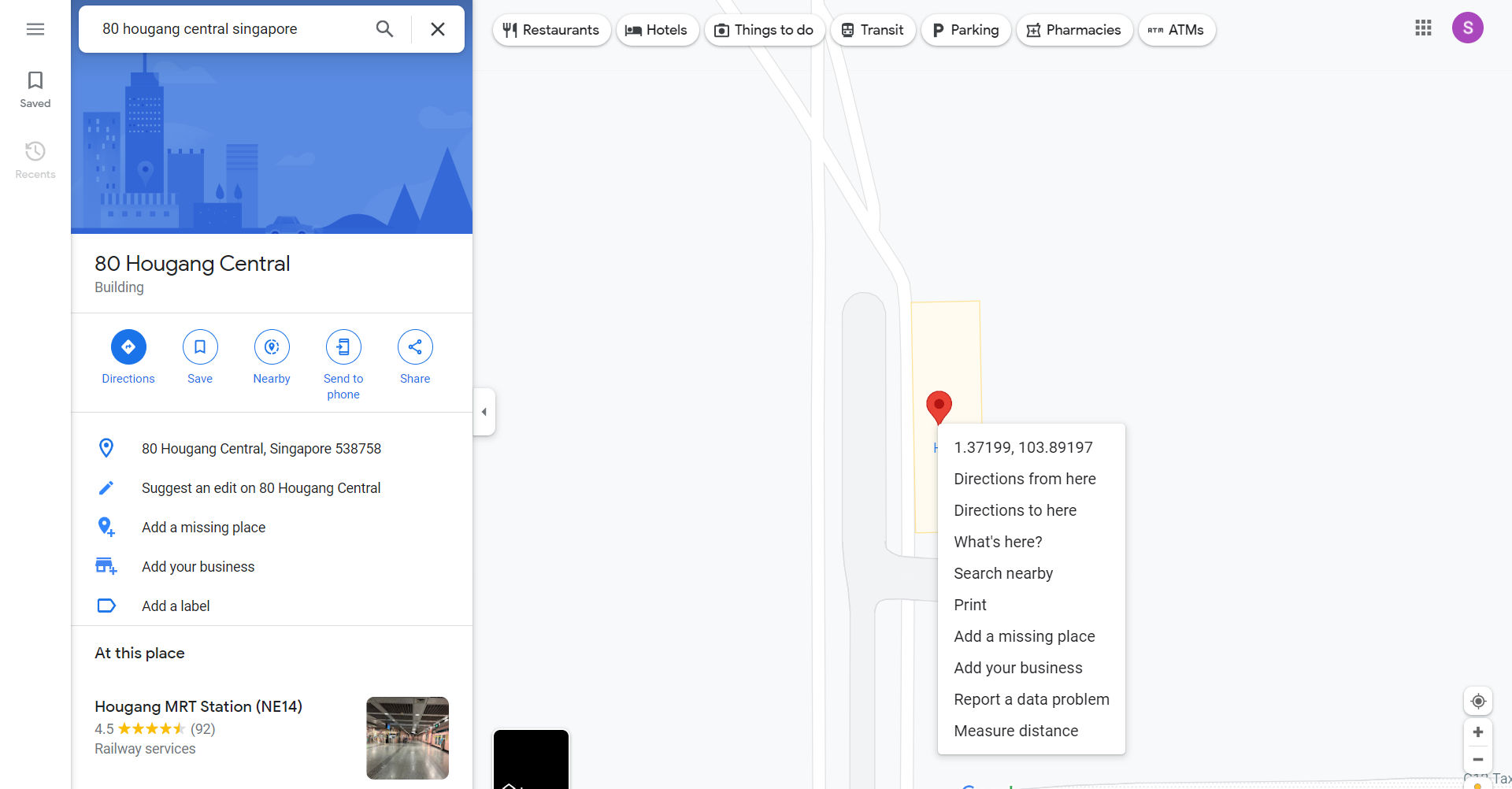Screen dimensions: 1512x789
Task: Zoom out the map
Action: 1478,760
